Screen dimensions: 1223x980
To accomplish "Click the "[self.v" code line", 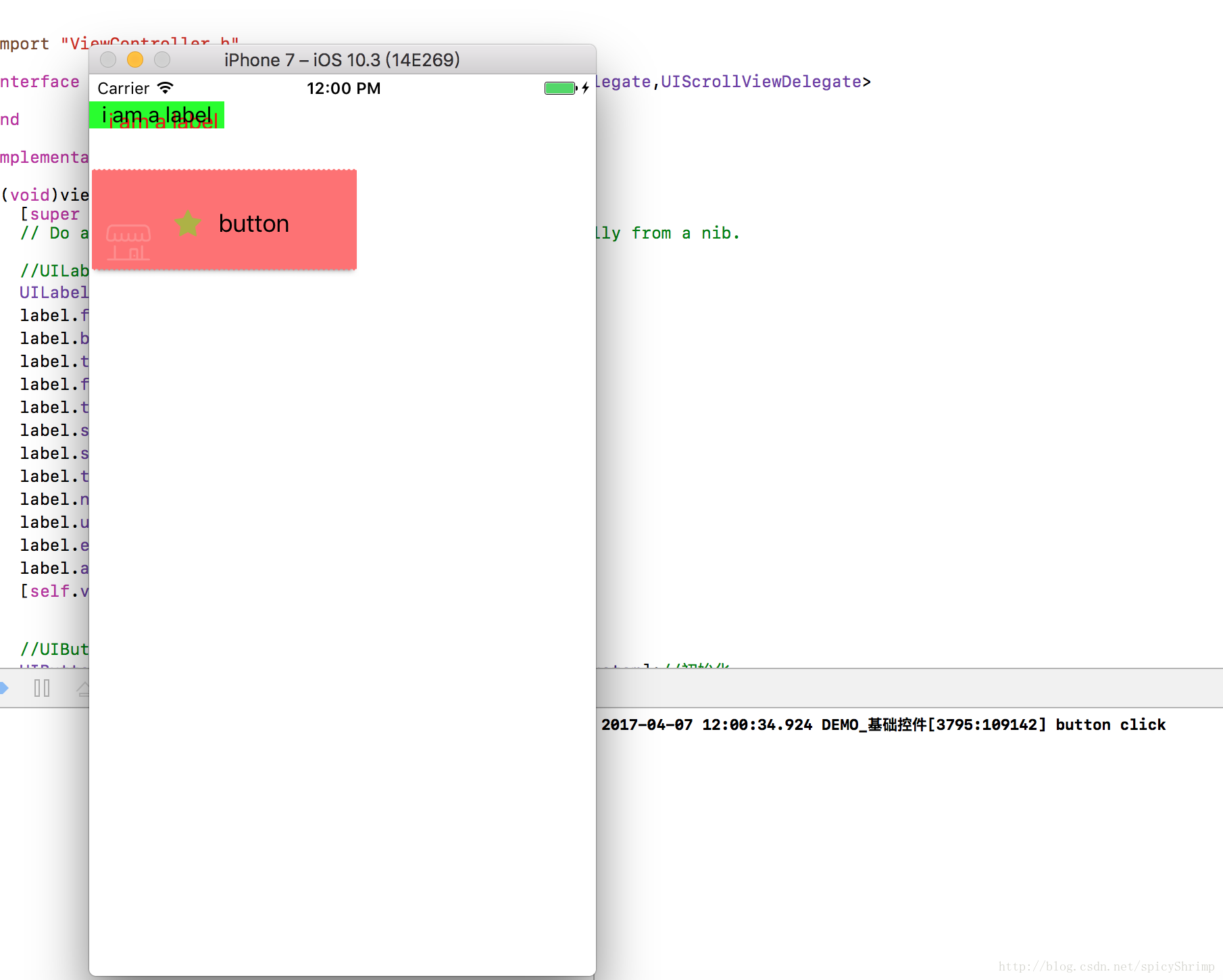I will tap(55, 591).
